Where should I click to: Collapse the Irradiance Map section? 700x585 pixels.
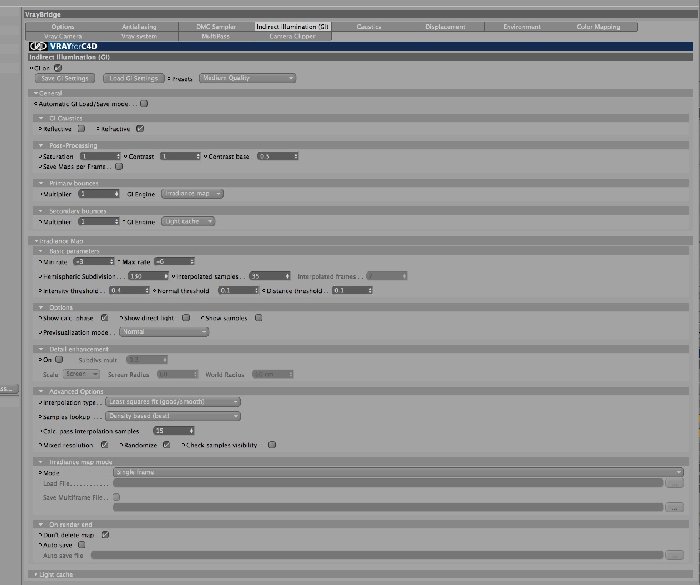36,241
